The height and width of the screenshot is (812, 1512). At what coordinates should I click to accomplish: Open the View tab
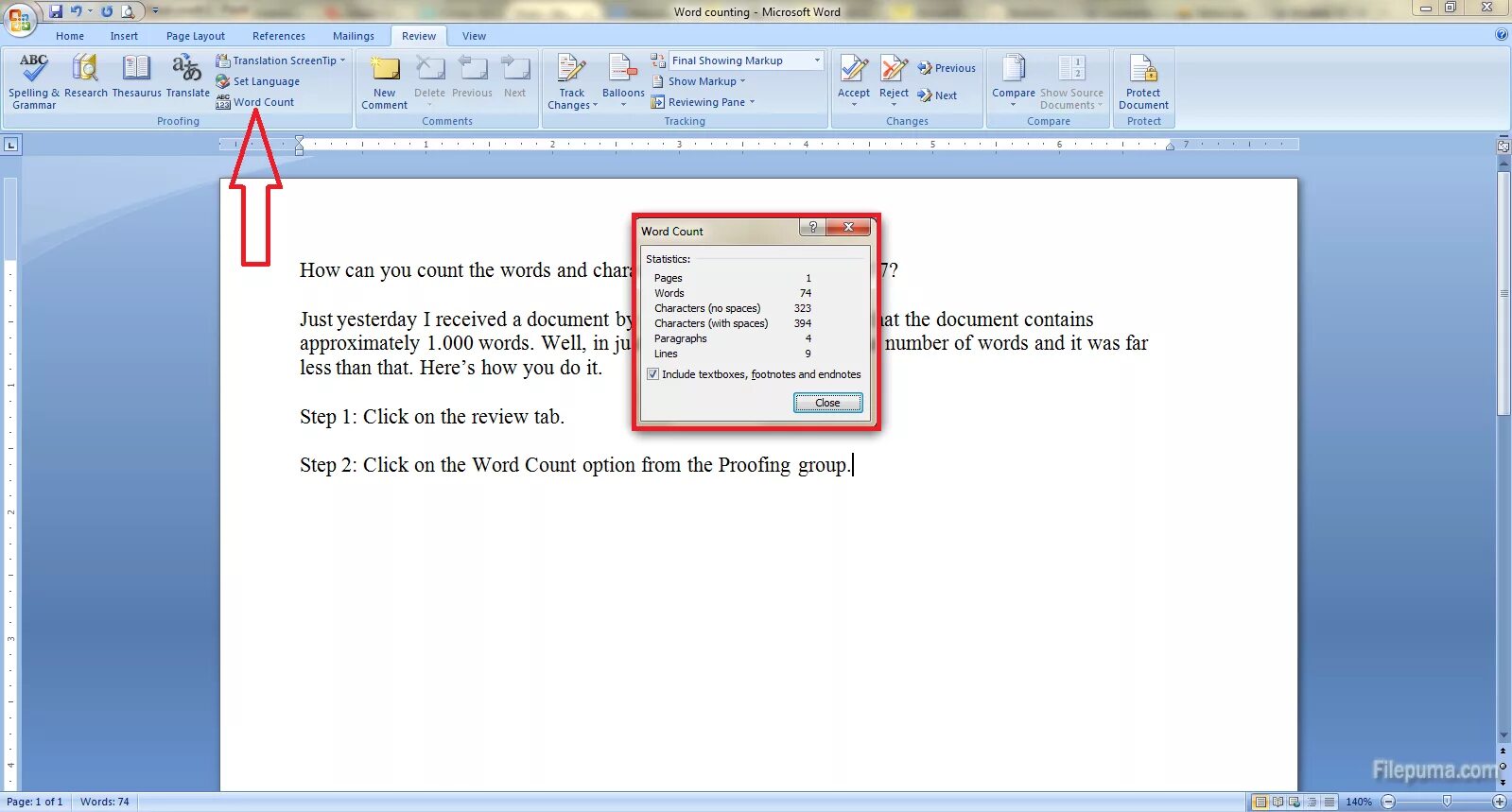pos(474,36)
